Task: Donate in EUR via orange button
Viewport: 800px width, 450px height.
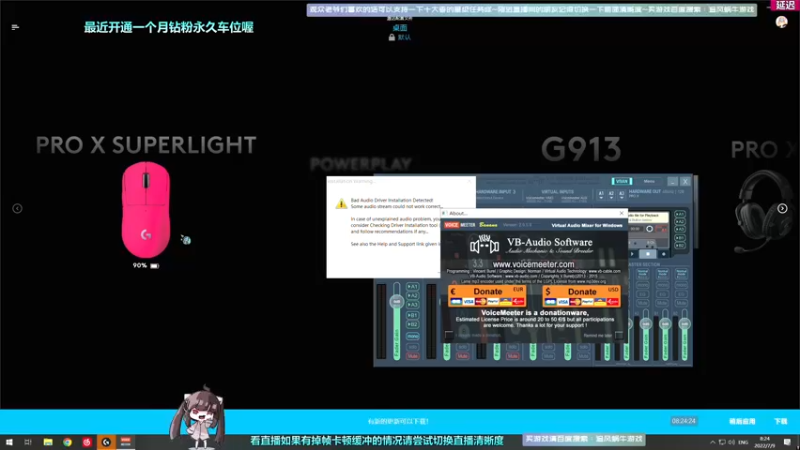Action: [x=487, y=296]
